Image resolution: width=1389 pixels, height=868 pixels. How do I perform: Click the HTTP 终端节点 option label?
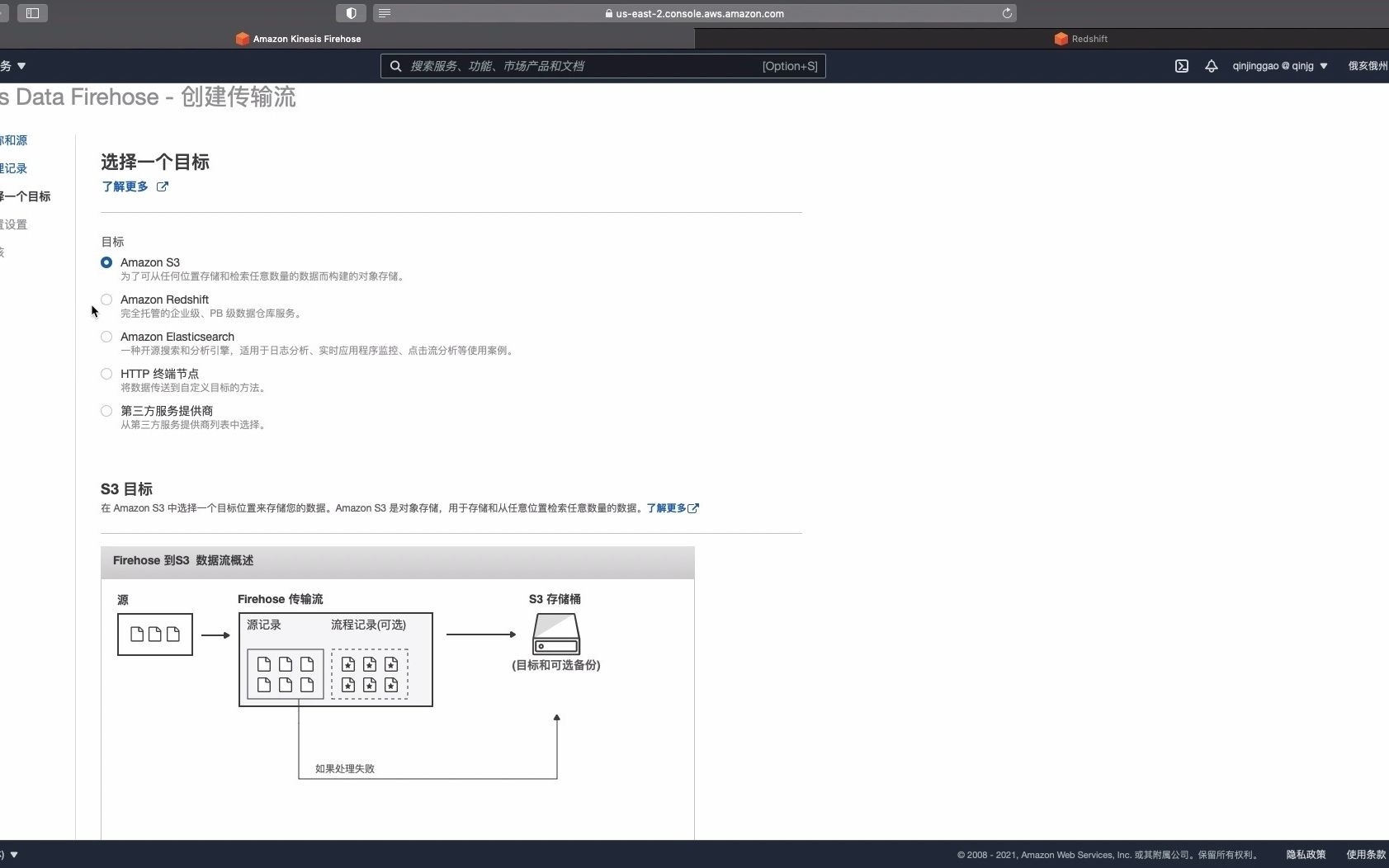coord(159,374)
